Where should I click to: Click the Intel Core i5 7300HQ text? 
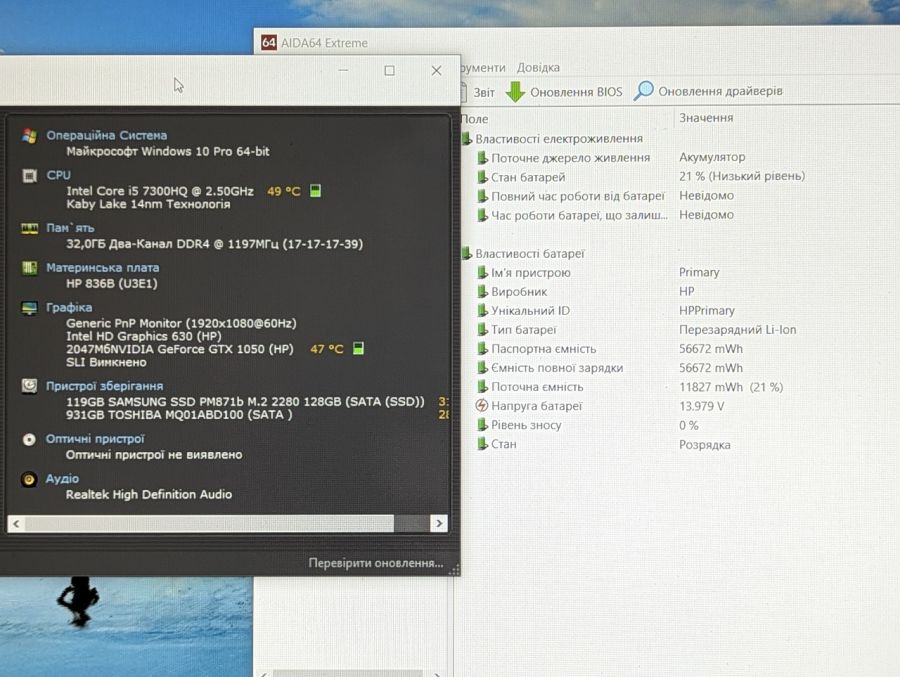(160, 191)
